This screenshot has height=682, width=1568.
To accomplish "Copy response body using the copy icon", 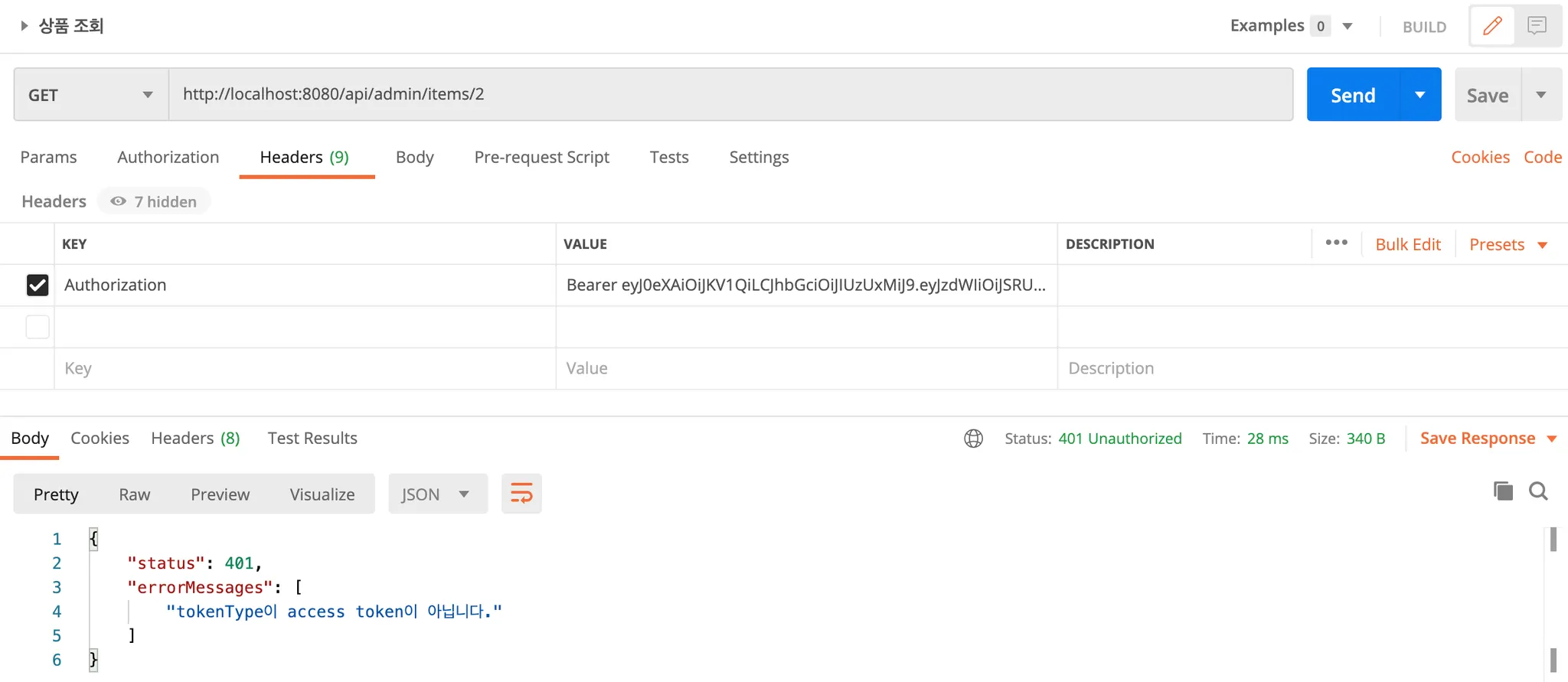I will 1503,491.
